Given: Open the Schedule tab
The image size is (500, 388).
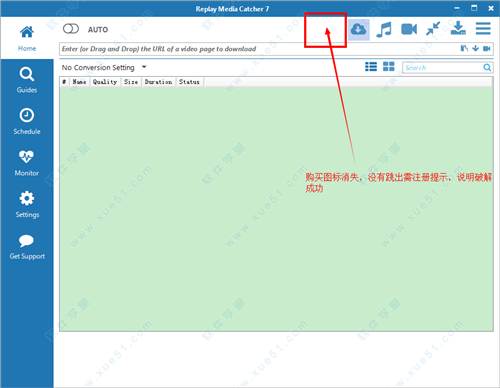Looking at the screenshot, I should point(27,121).
